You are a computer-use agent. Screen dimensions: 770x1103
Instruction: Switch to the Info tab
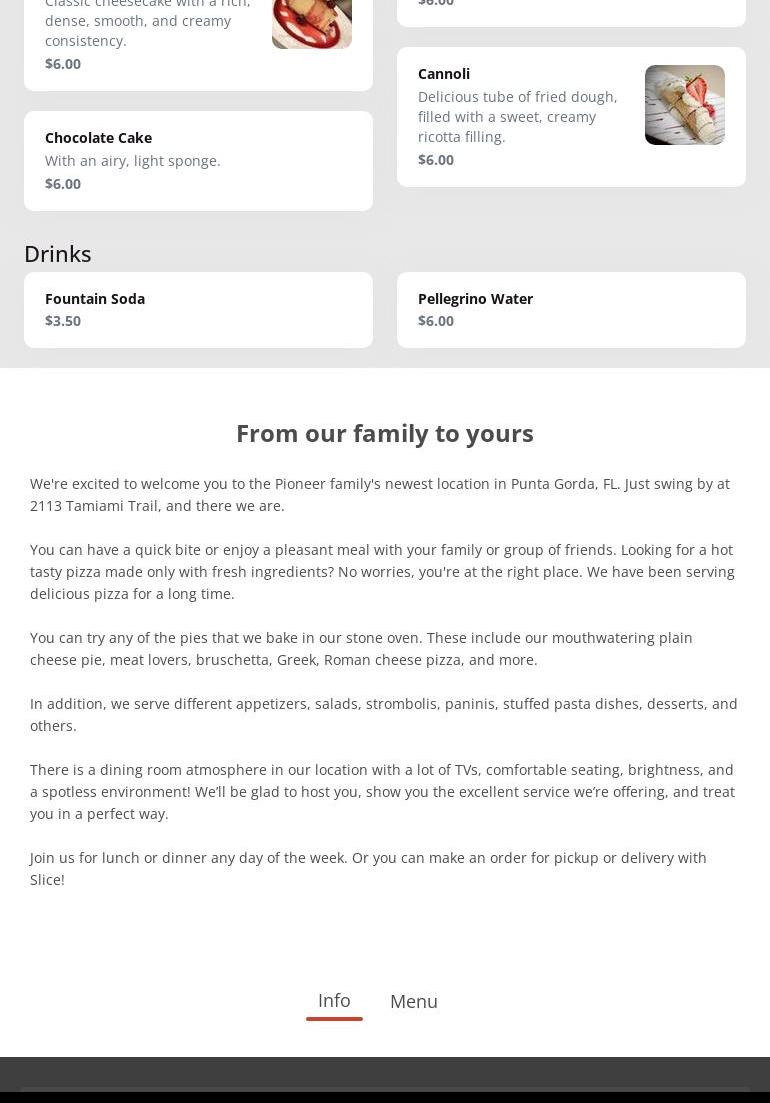(334, 1001)
